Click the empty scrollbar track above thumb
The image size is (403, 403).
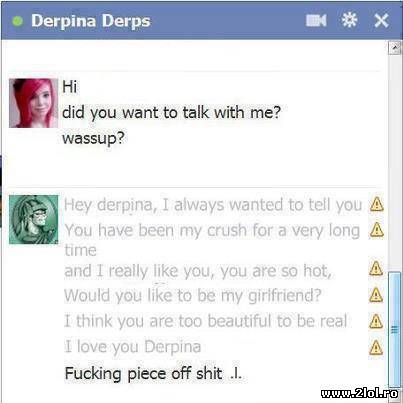coord(395,163)
